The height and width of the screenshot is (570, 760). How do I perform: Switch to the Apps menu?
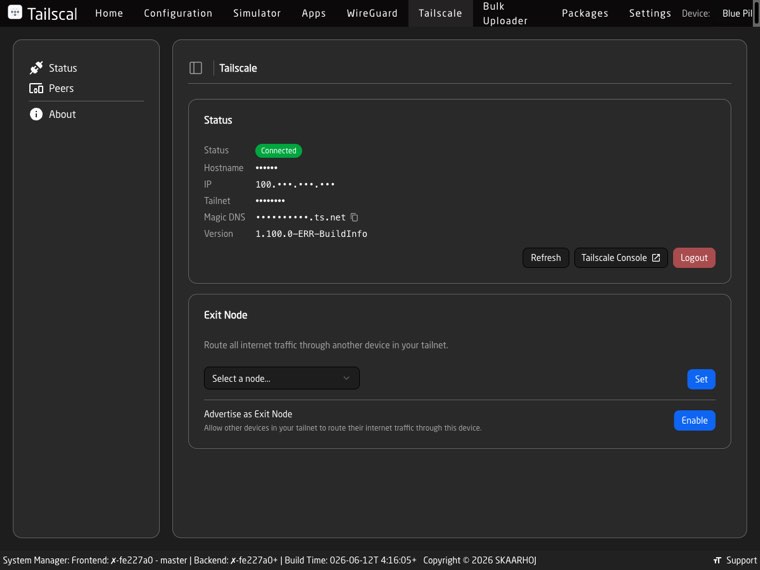pyautogui.click(x=314, y=13)
